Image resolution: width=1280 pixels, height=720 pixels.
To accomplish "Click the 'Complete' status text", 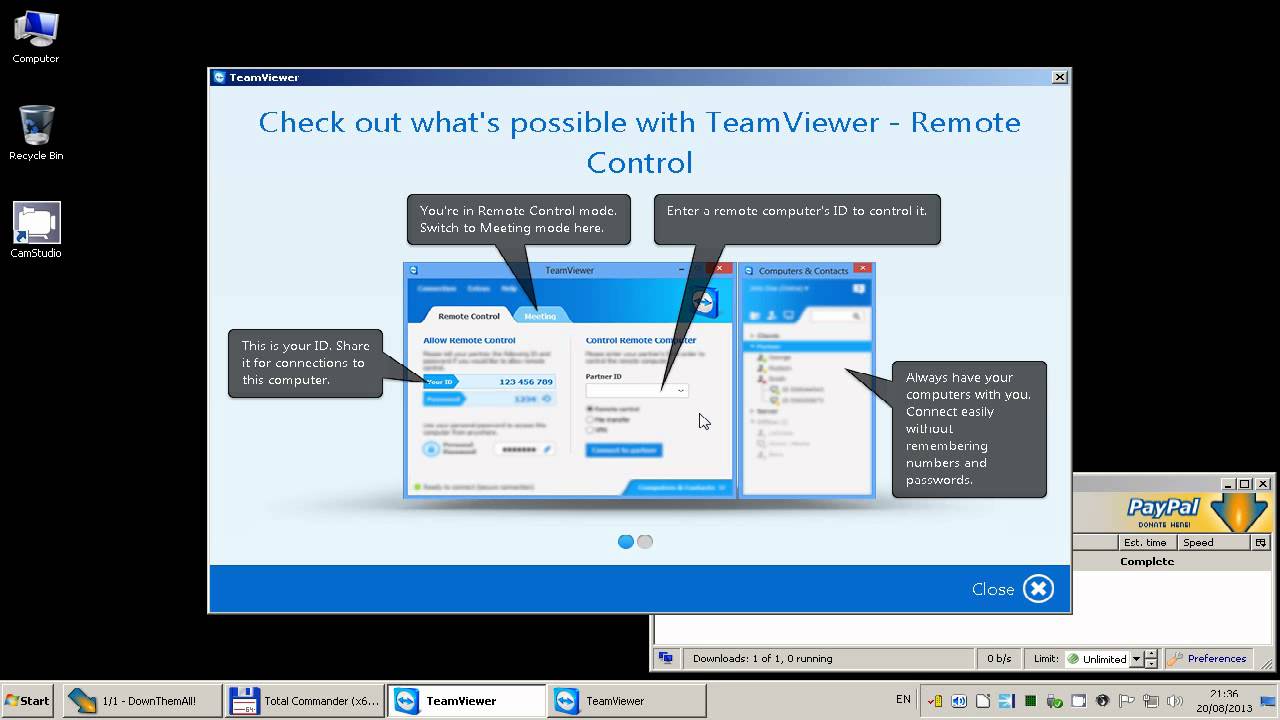I will (1147, 561).
